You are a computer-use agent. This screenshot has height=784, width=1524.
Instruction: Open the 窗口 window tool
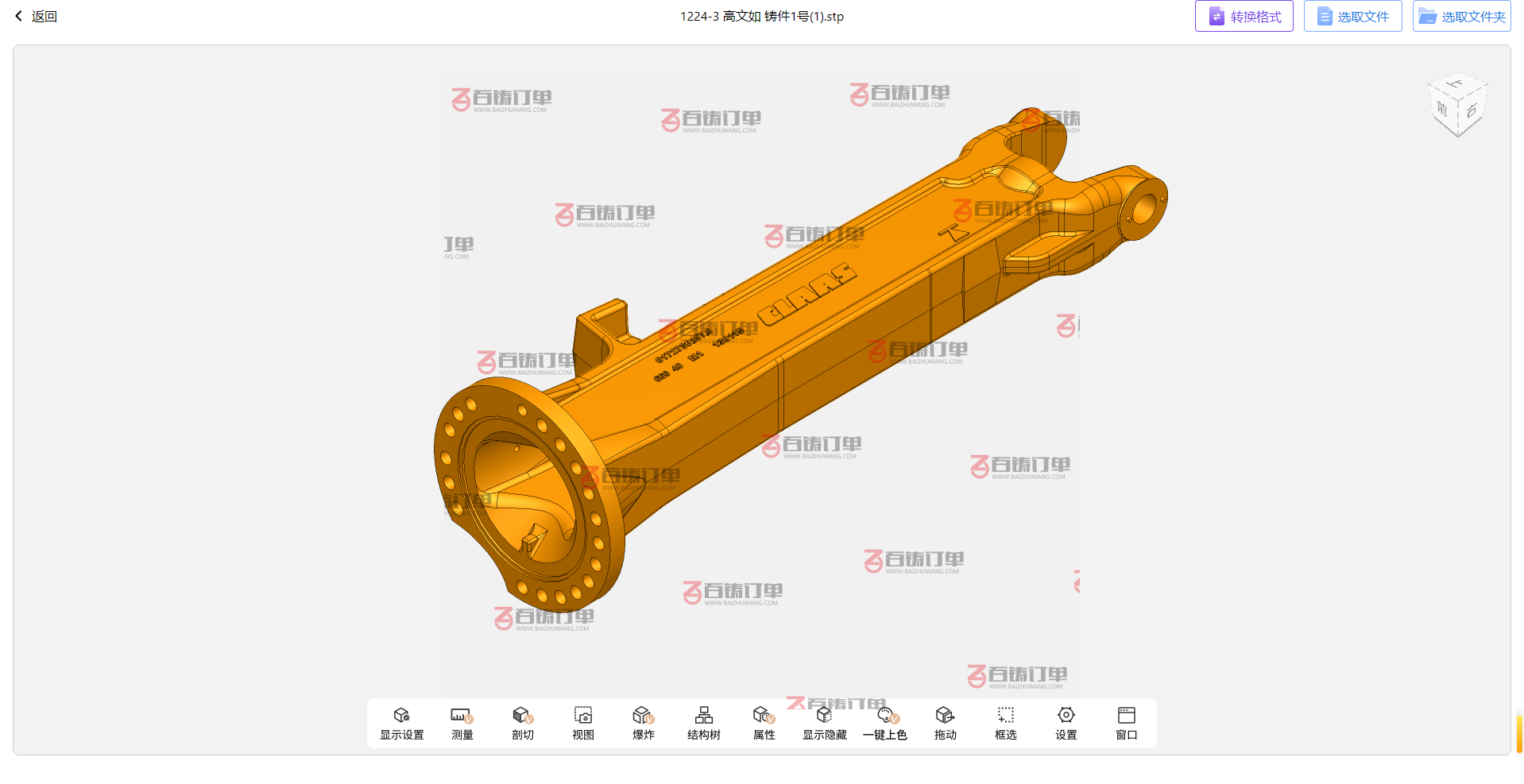(x=1126, y=723)
